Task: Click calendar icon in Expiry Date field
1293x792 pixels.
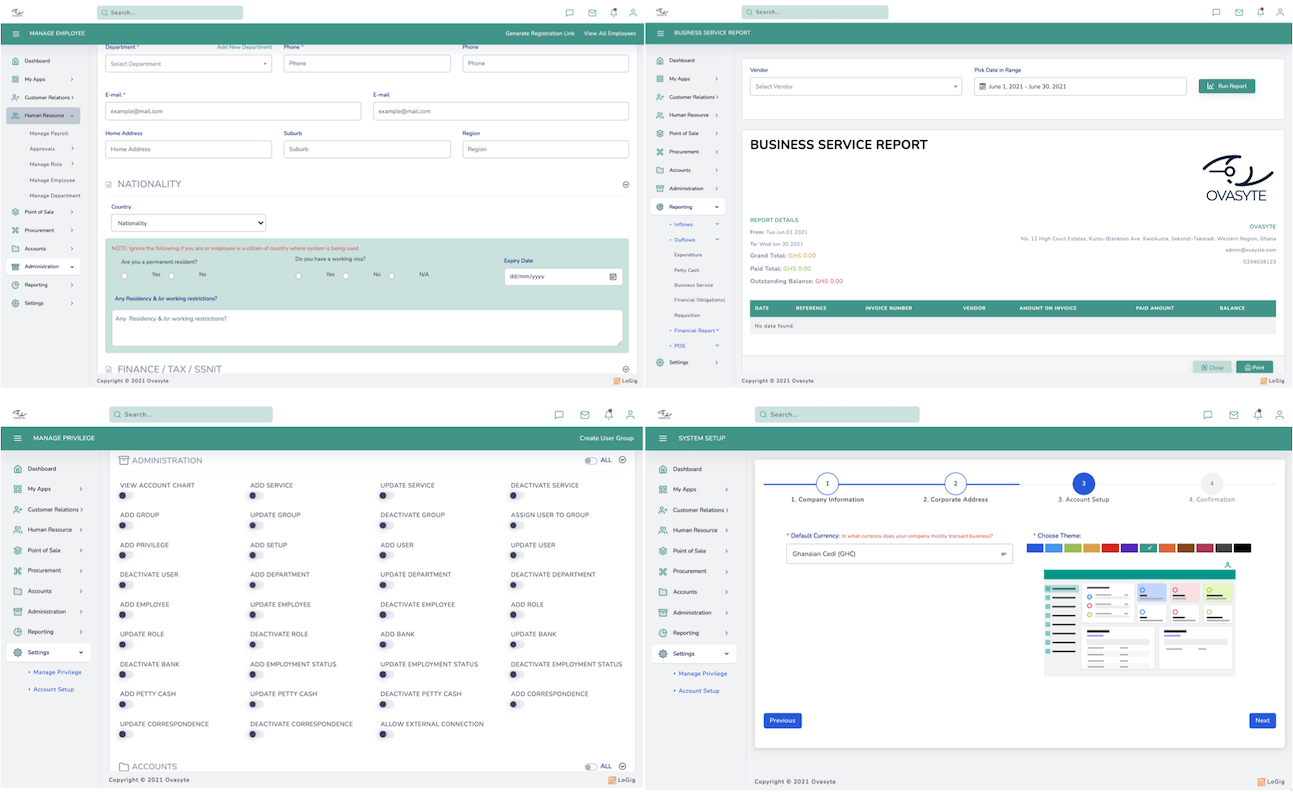Action: pos(613,277)
